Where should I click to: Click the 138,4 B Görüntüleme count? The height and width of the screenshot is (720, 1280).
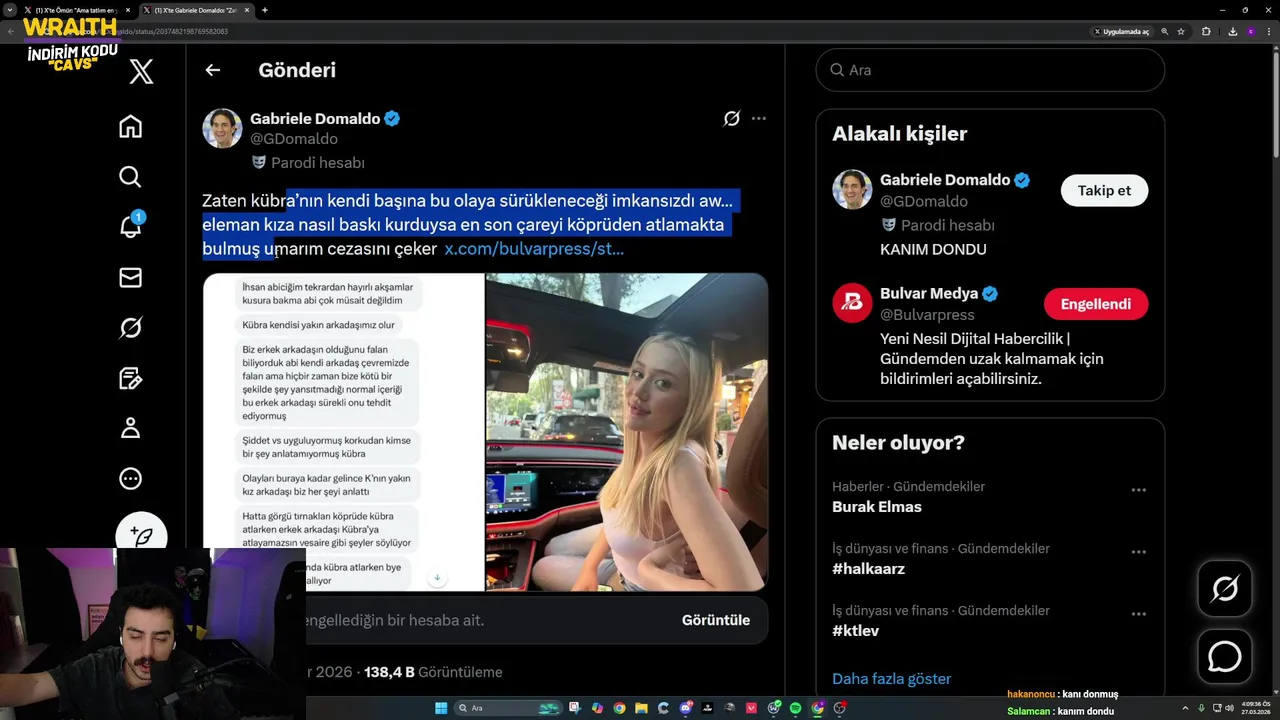coord(433,672)
